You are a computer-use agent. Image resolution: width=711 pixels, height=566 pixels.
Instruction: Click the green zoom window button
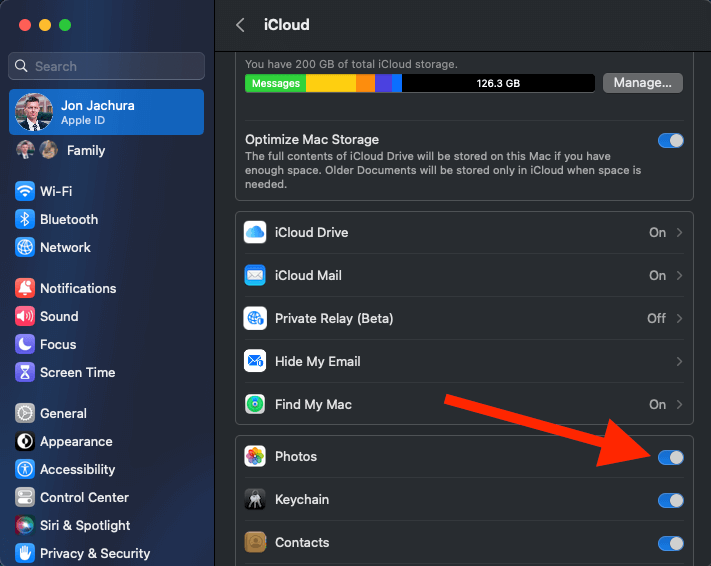(65, 25)
